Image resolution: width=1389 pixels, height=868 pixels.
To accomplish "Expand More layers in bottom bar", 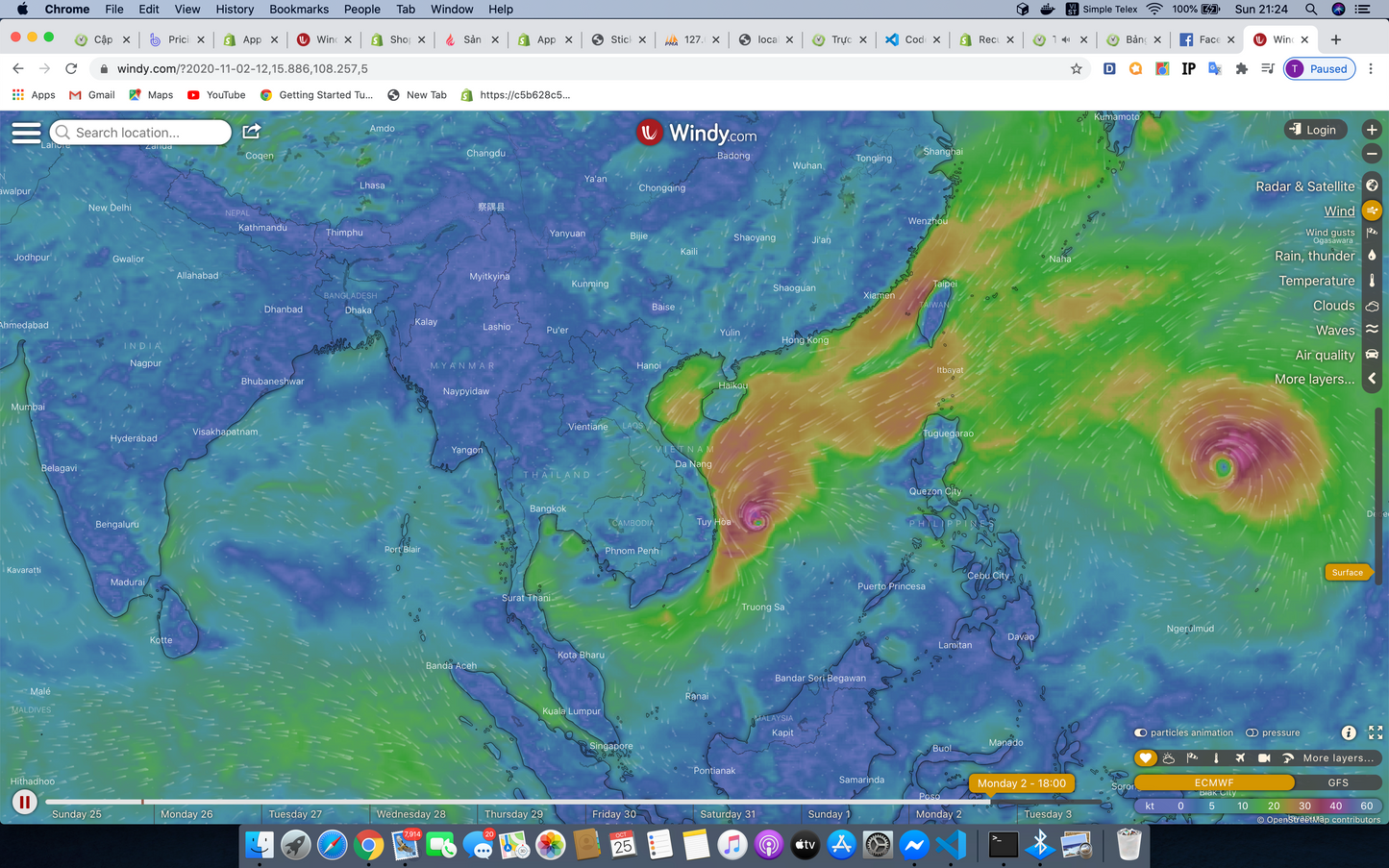I will pos(1337,757).
